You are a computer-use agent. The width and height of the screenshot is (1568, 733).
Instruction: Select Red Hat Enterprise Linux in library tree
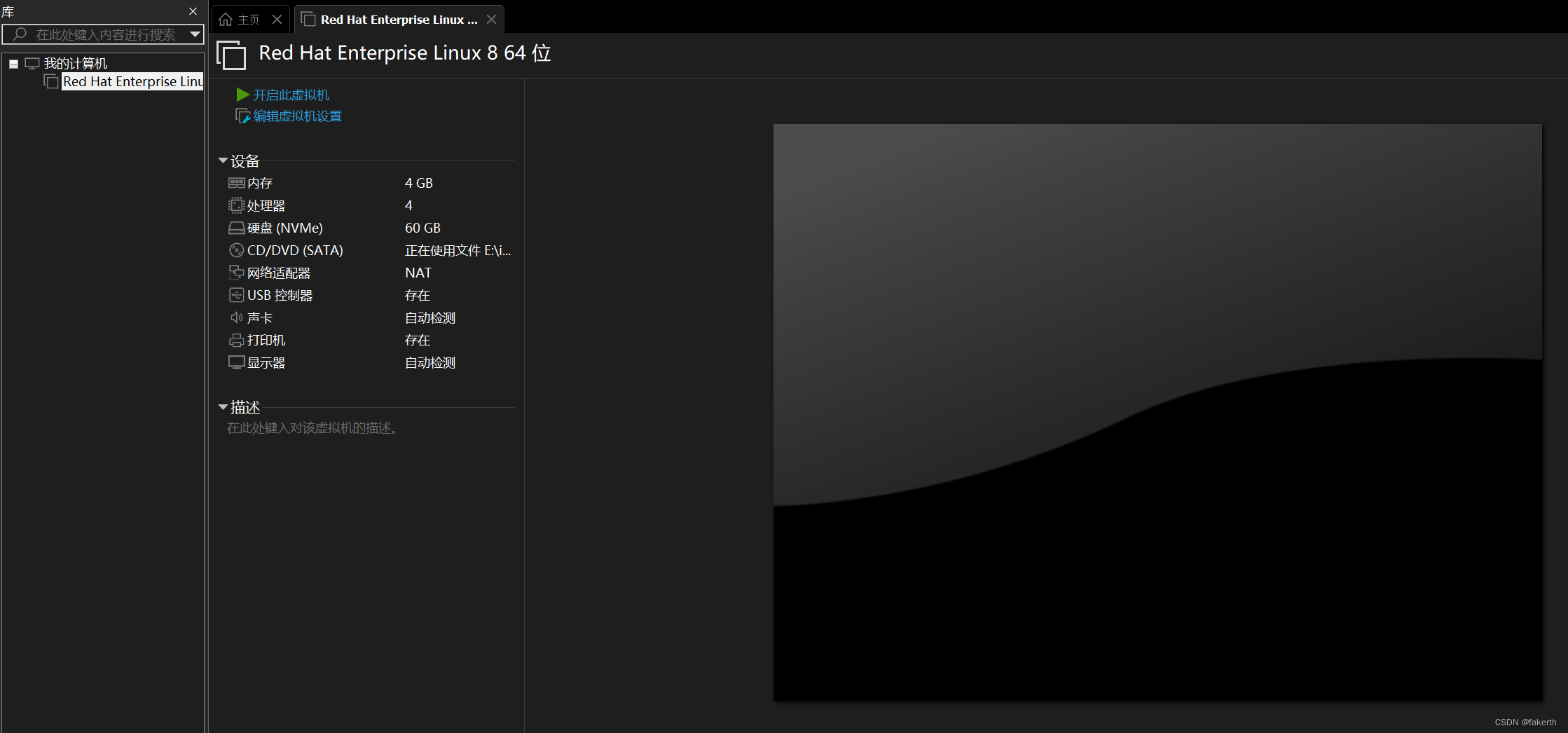point(132,81)
